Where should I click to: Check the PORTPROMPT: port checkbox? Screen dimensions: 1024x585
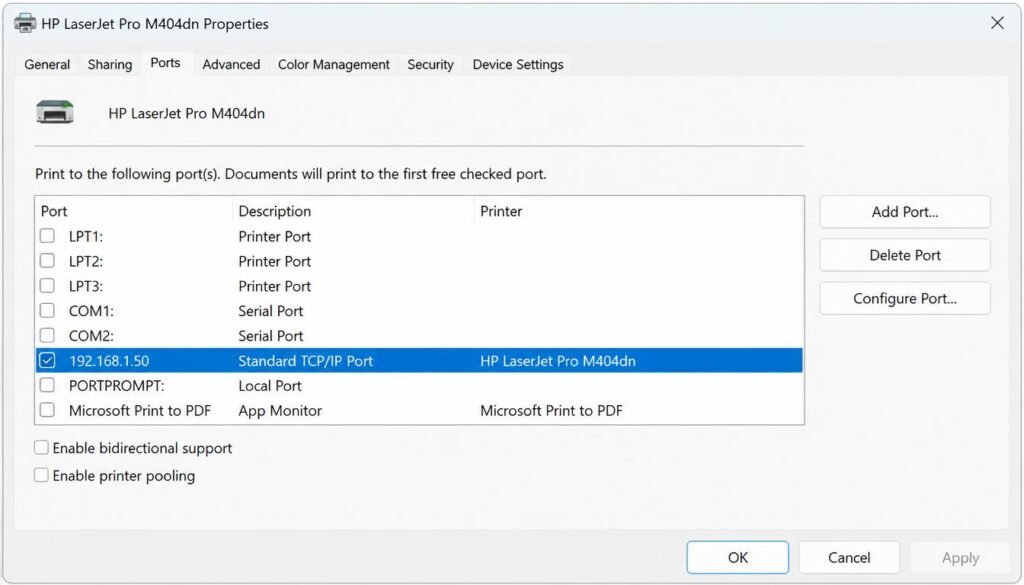point(47,385)
